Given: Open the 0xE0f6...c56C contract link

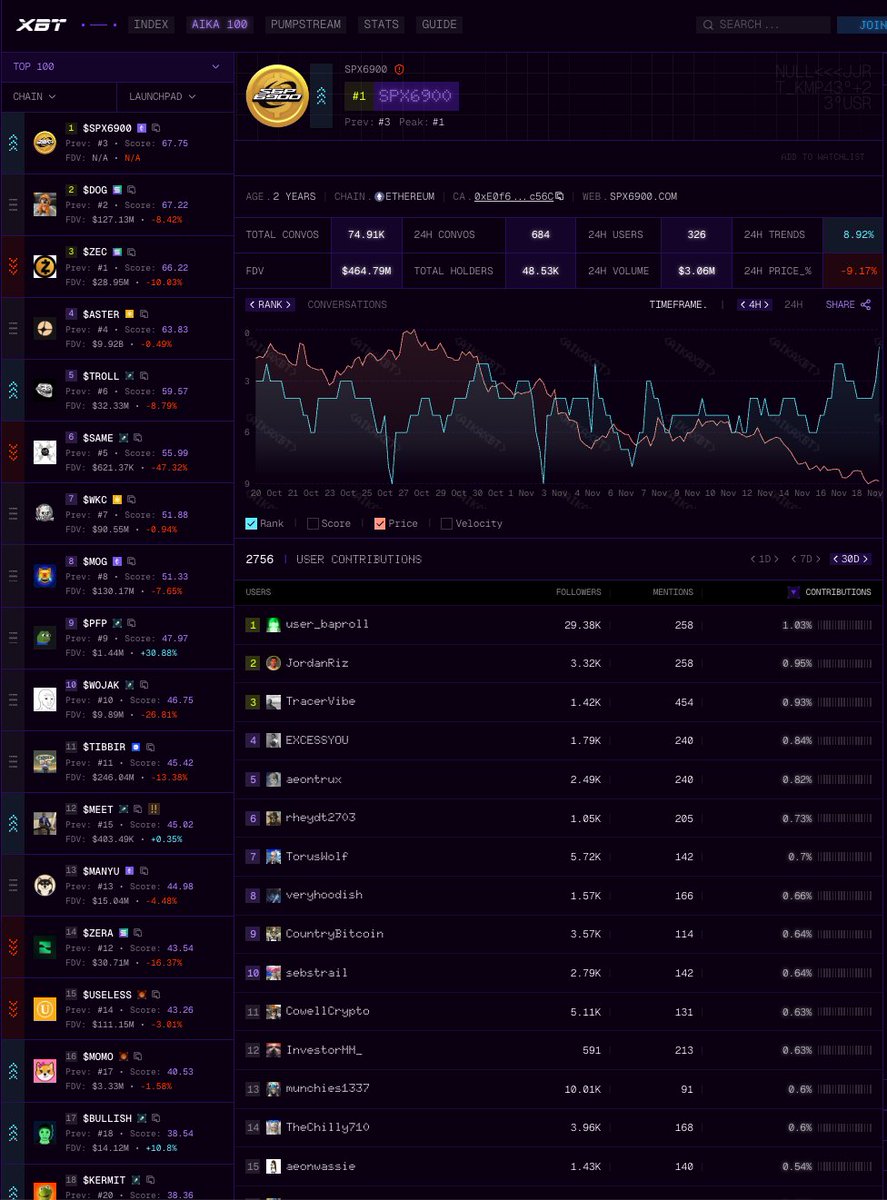Looking at the screenshot, I should click(513, 197).
